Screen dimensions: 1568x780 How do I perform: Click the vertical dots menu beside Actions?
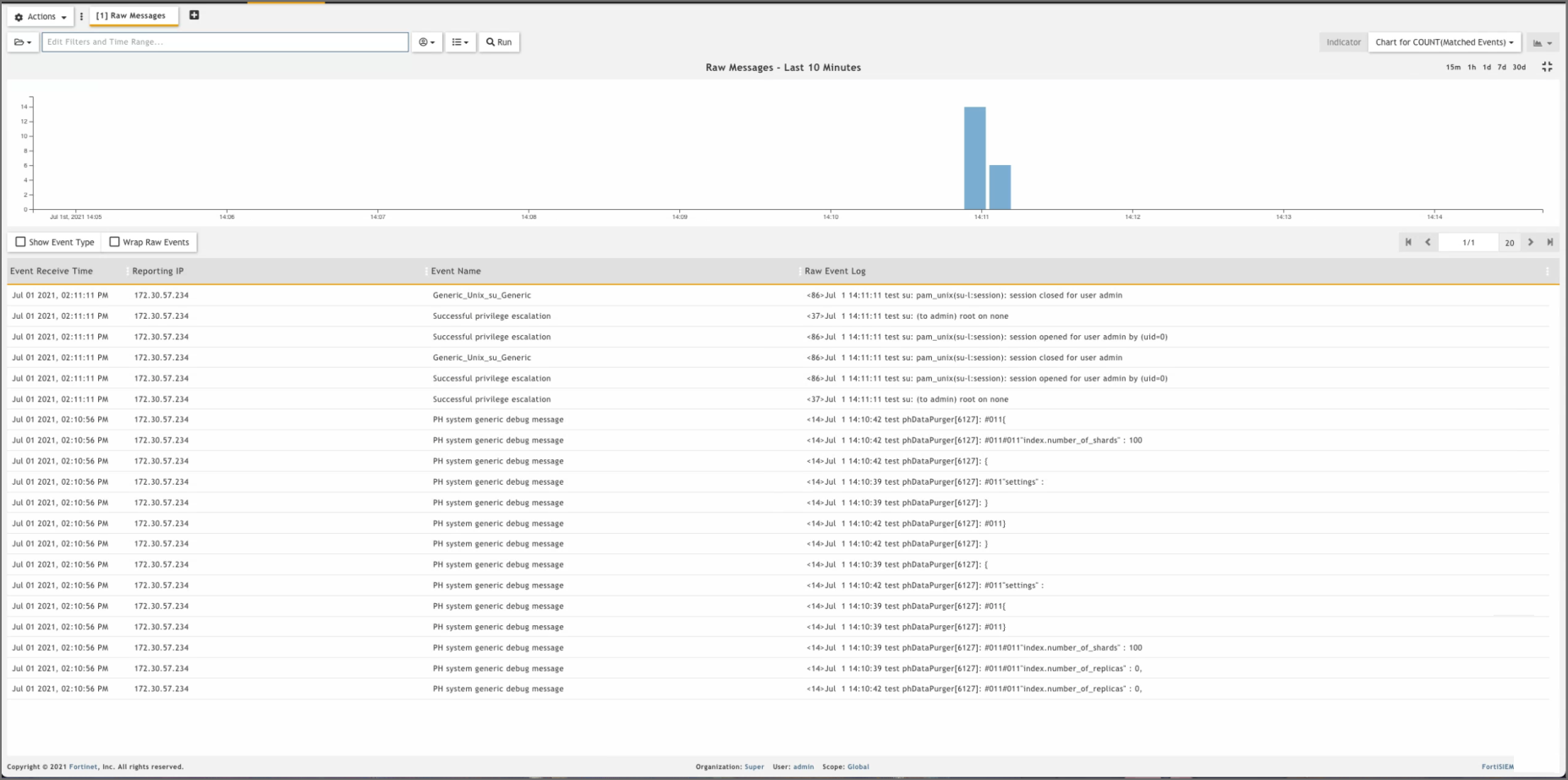click(81, 16)
